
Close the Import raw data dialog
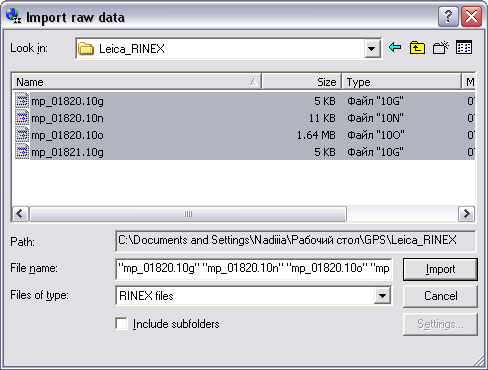tap(471, 16)
